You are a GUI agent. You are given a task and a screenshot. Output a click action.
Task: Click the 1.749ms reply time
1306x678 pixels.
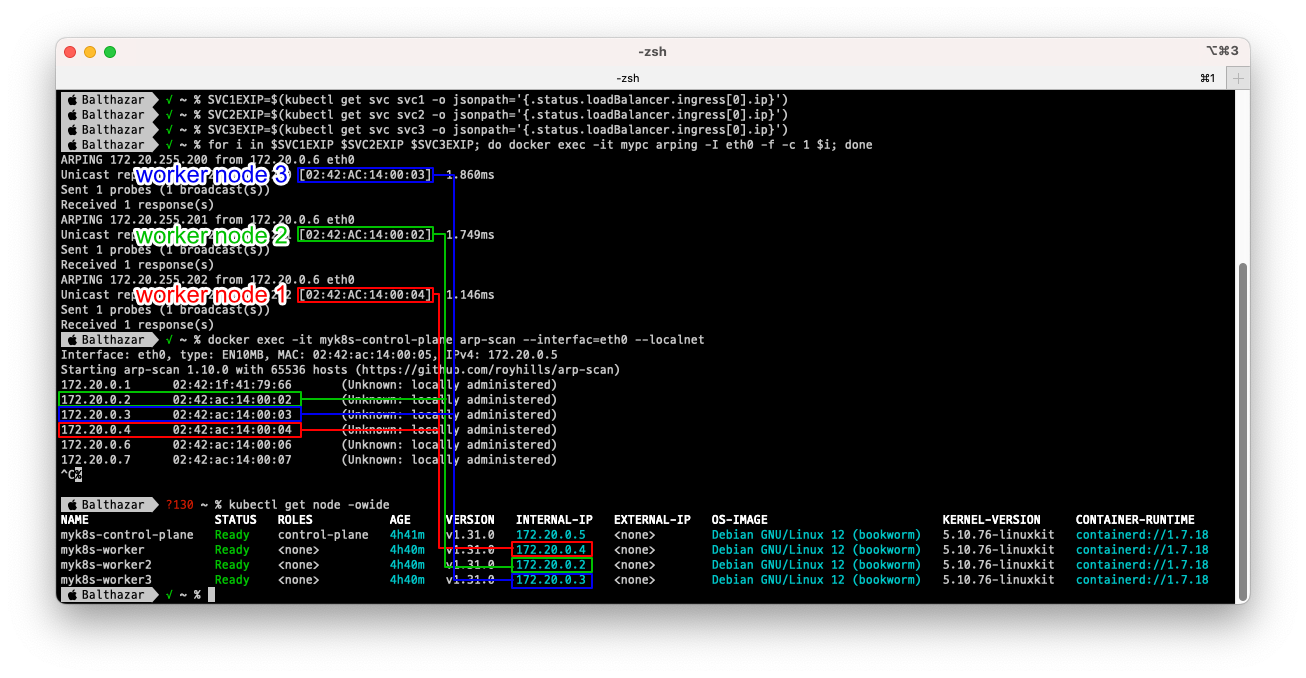470,235
